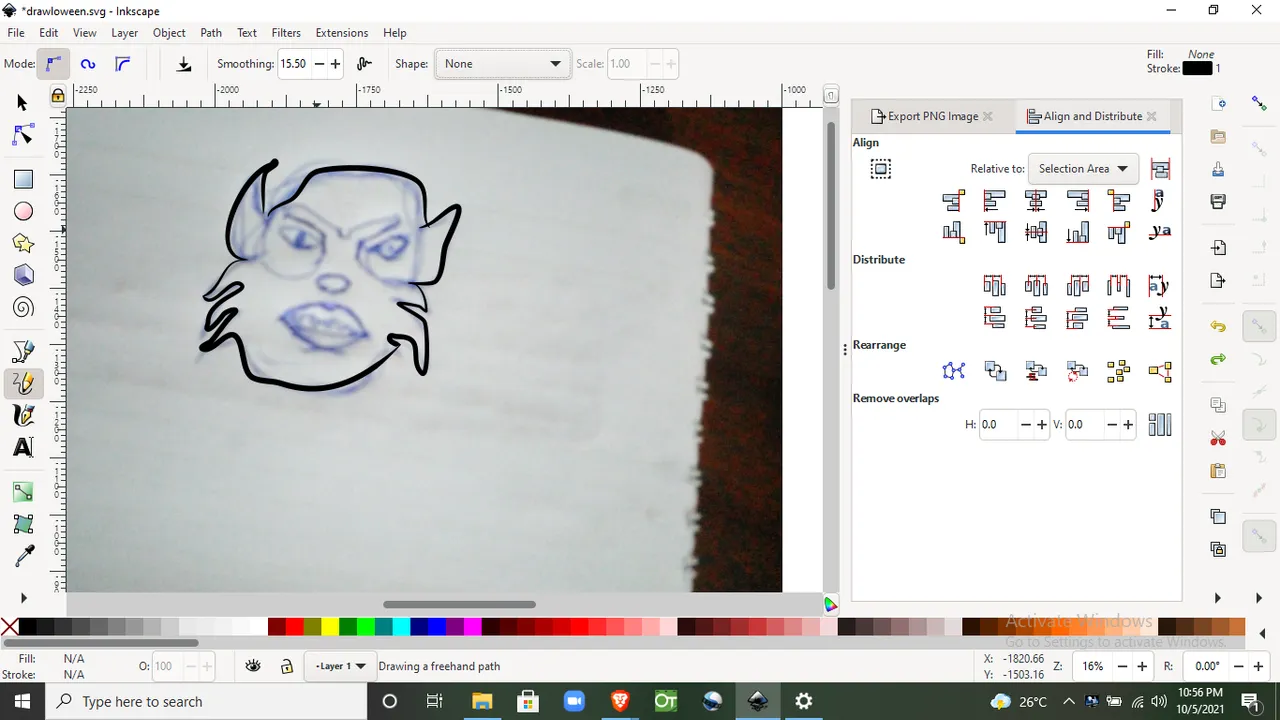1280x720 pixels.
Task: Open the Extensions menu
Action: click(x=342, y=33)
